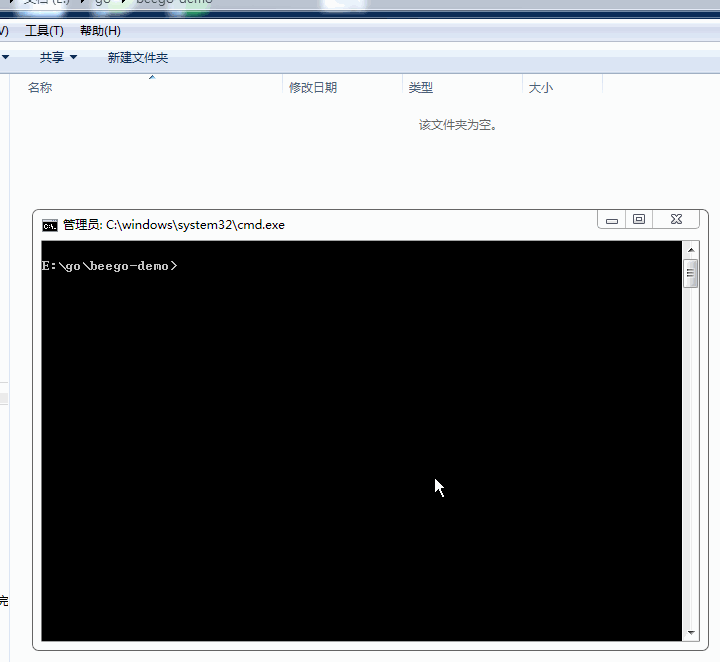Click cmd scrollbar down arrow
Viewport: 720px width, 662px height.
691,633
